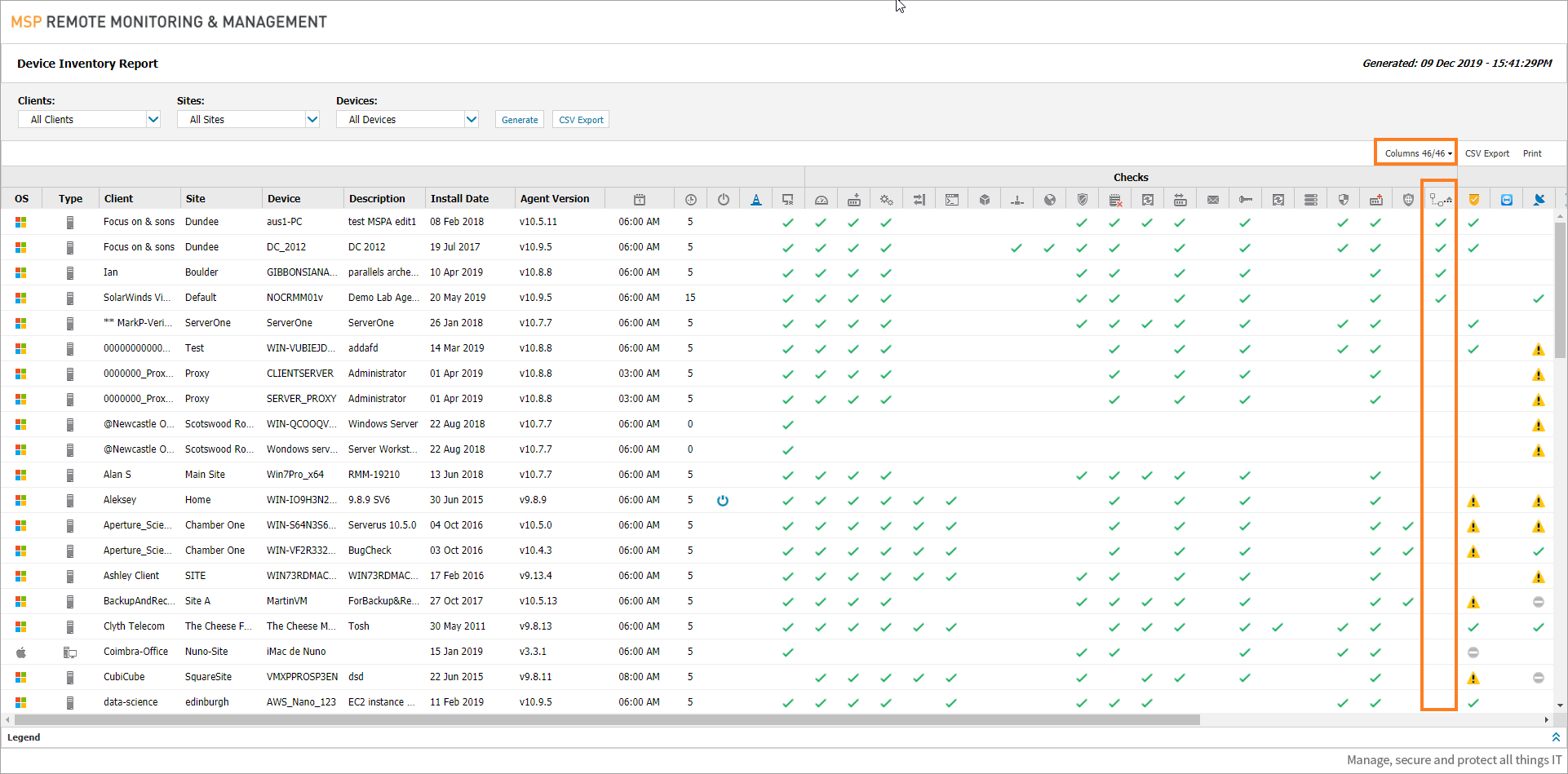Click the device with horizontal arrows column icon

pyautogui.click(x=1180, y=199)
